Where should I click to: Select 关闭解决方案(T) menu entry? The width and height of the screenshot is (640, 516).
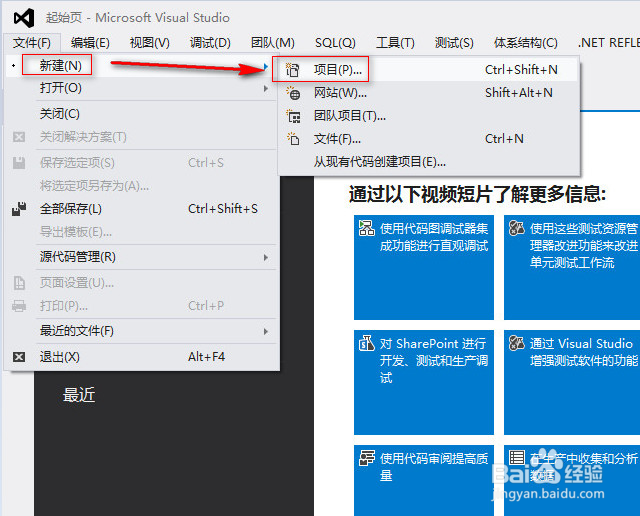point(142,137)
